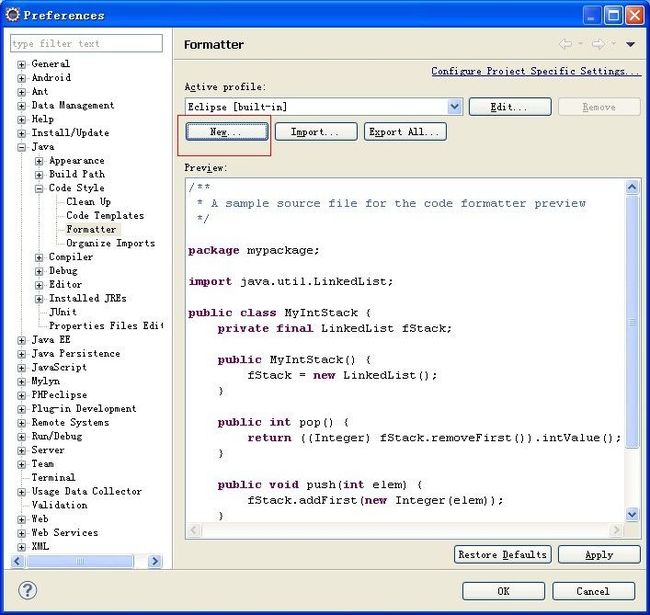Click the Export All button
The height and width of the screenshot is (615, 650).
pos(405,132)
